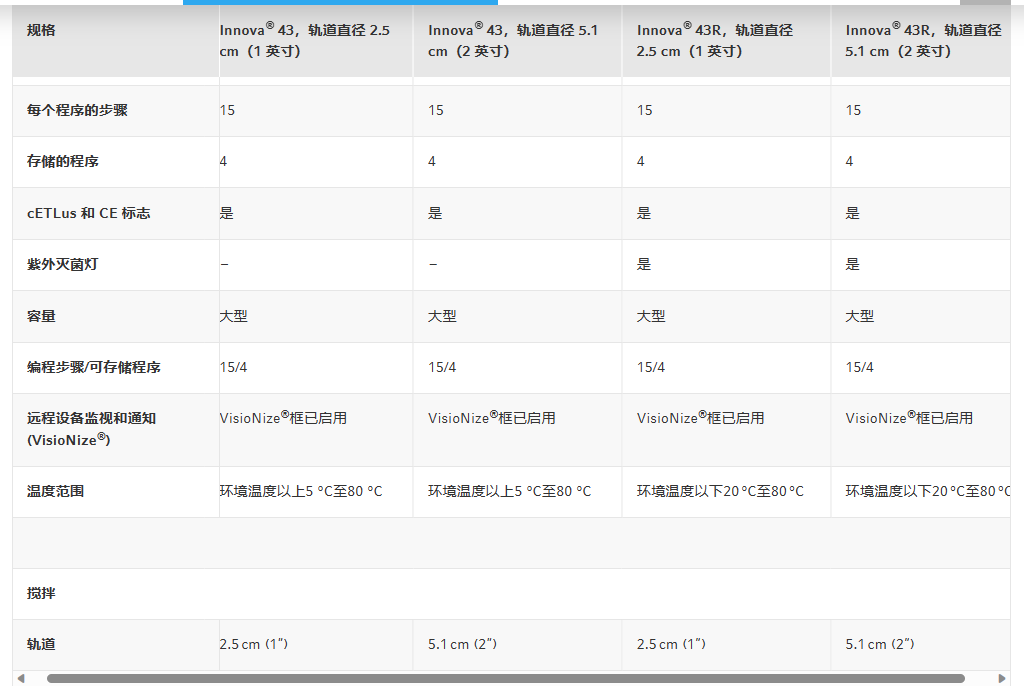Click 每个程序的步骤 value 15 for Innova 43 5.1 cm
Image resolution: width=1024 pixels, height=695 pixels.
pyautogui.click(x=436, y=110)
